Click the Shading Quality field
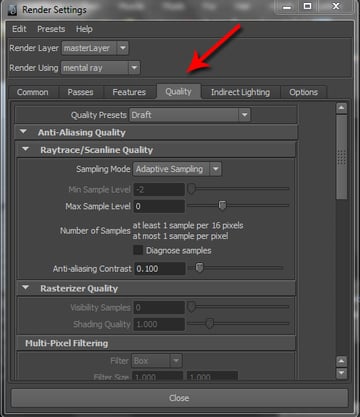The image size is (360, 417). [159, 324]
